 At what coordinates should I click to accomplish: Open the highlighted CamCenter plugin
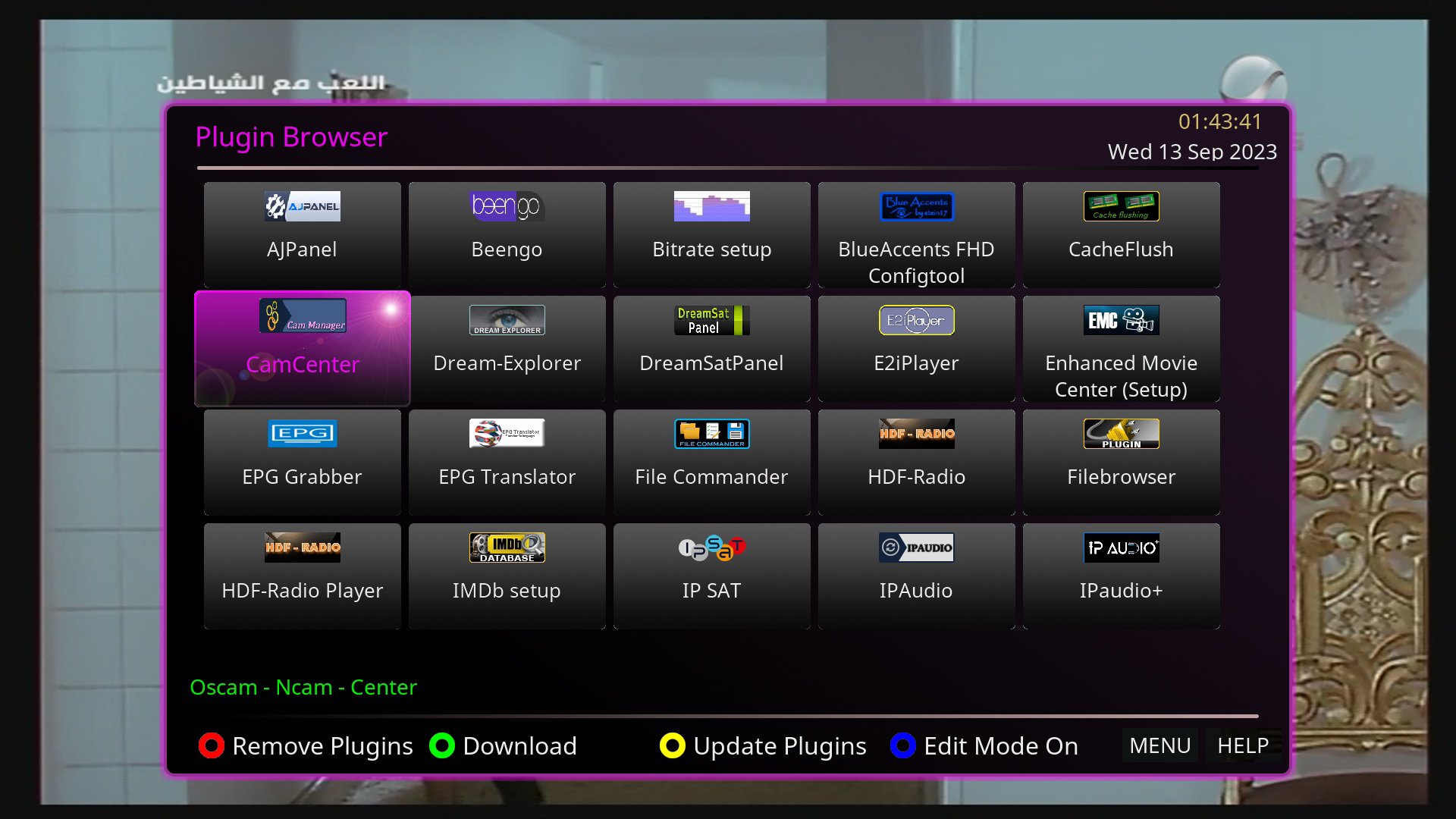click(302, 349)
